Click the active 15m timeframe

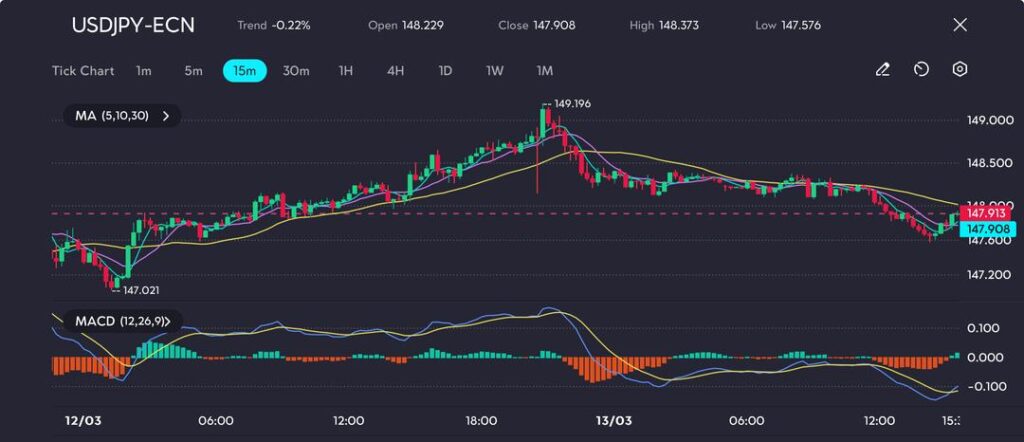(244, 71)
